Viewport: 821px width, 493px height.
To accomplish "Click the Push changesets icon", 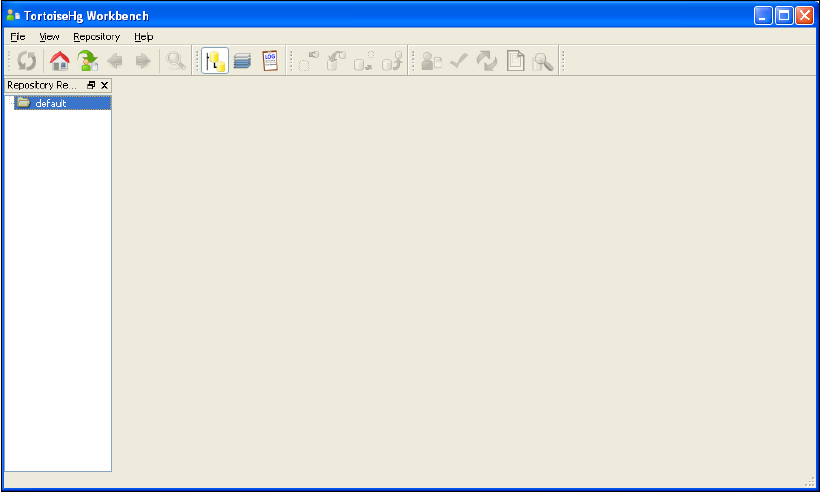I will [392, 61].
